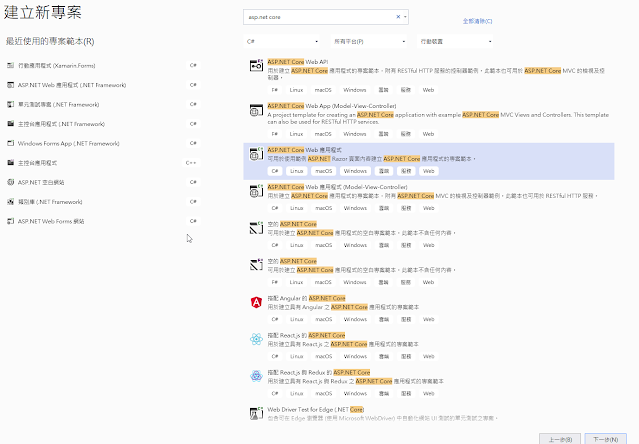Click the highlighted ASP.NET Core Web 應用程式 icon

click(256, 154)
